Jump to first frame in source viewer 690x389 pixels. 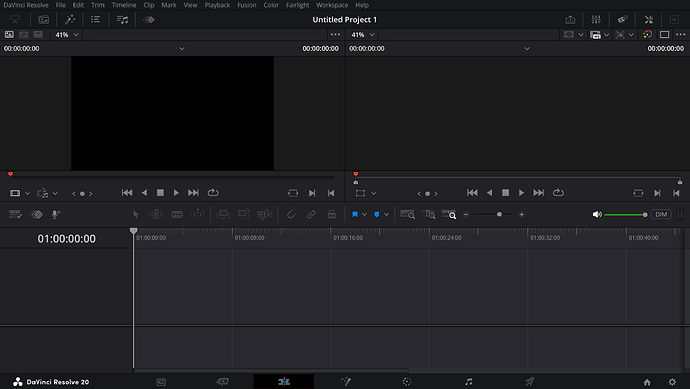(x=127, y=192)
